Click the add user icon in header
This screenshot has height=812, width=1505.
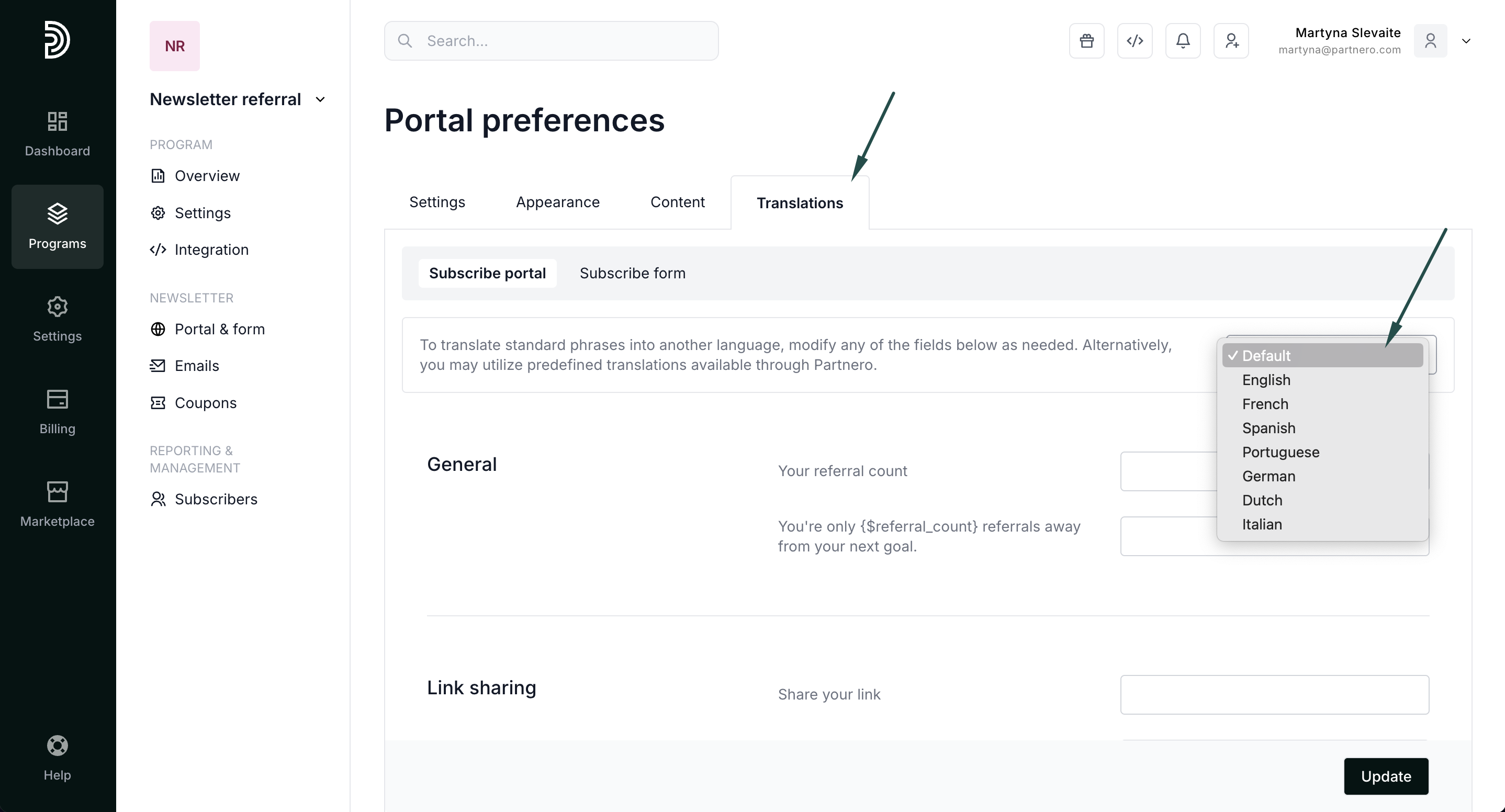(x=1231, y=41)
